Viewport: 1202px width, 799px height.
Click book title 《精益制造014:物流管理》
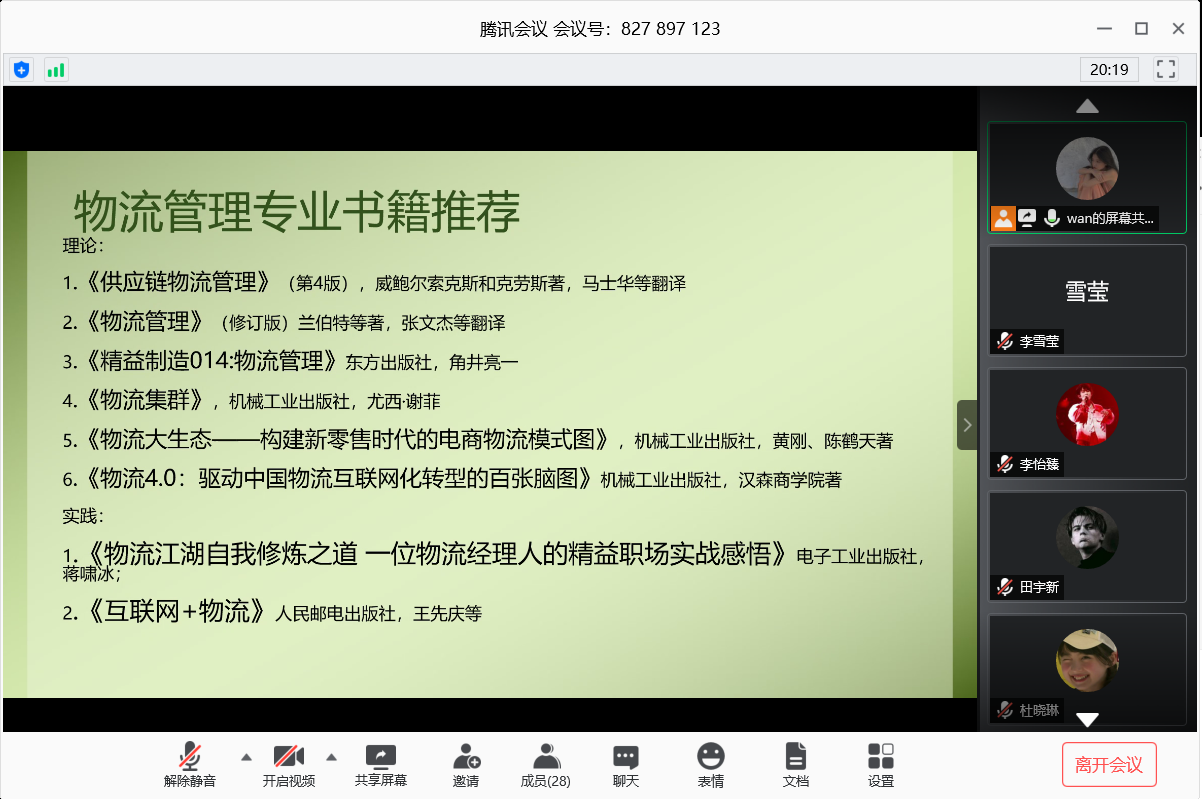tap(210, 361)
